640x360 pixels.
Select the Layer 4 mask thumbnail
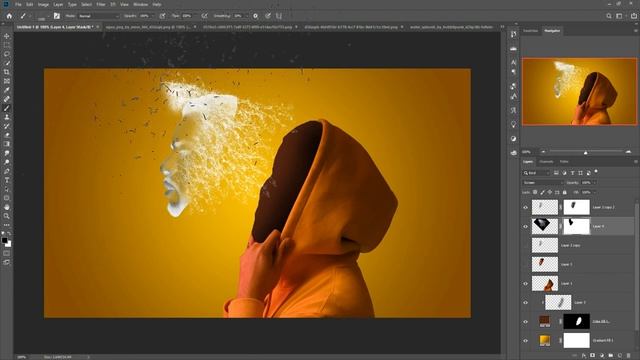(576, 227)
